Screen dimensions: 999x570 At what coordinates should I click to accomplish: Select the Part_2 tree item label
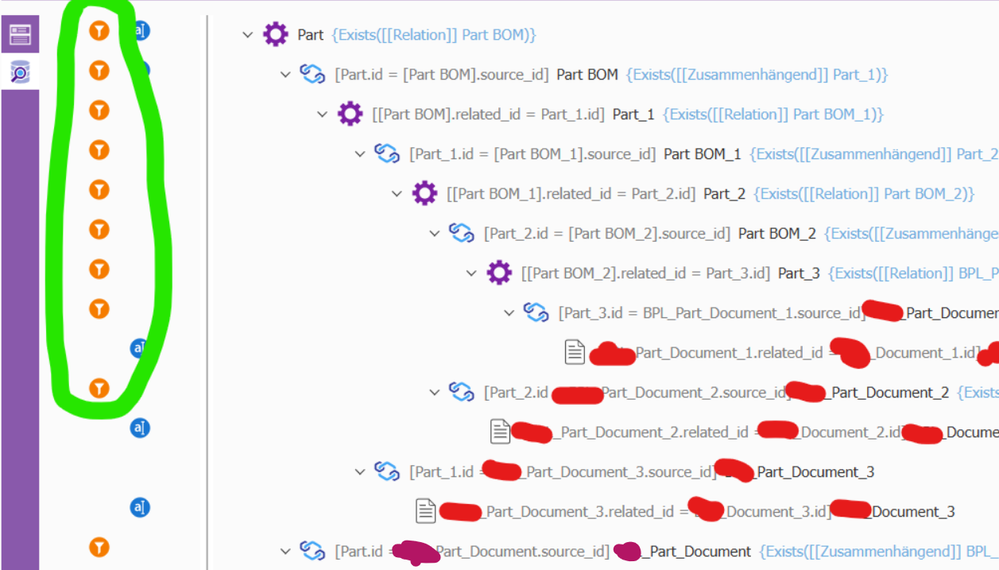tap(724, 194)
